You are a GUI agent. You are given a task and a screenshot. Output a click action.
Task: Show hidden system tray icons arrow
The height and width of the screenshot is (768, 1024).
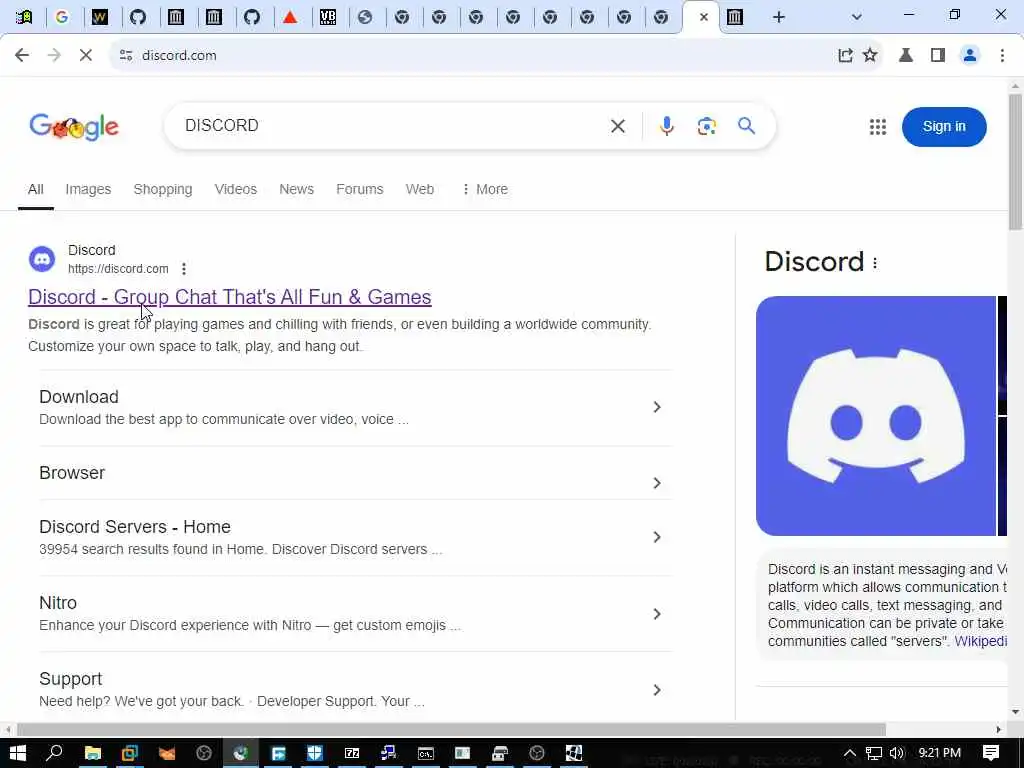pos(849,753)
